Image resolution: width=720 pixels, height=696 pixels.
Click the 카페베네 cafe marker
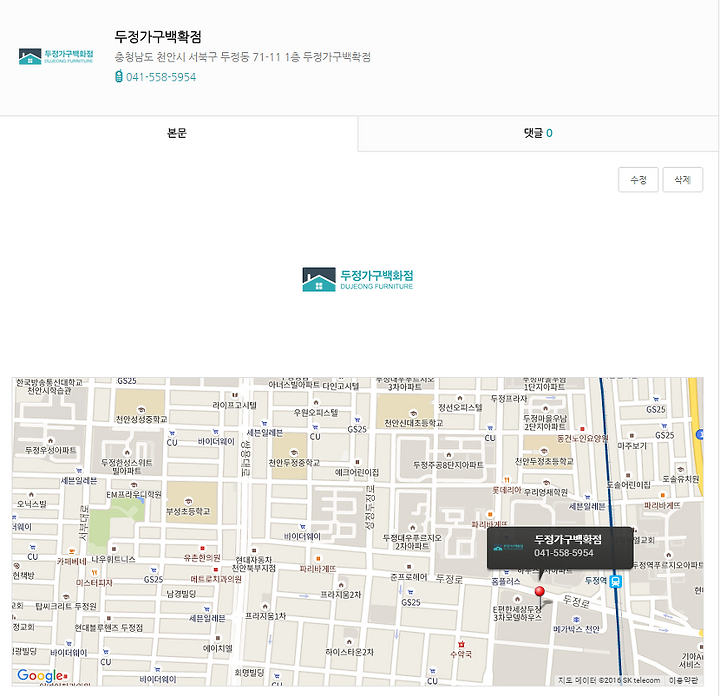[72, 551]
